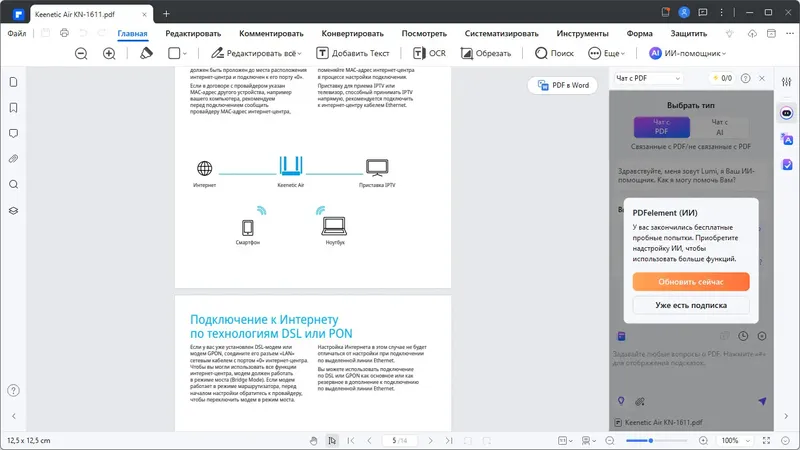Click the Обновить сейчас button
Screen dimensions: 800x450
pos(691,282)
